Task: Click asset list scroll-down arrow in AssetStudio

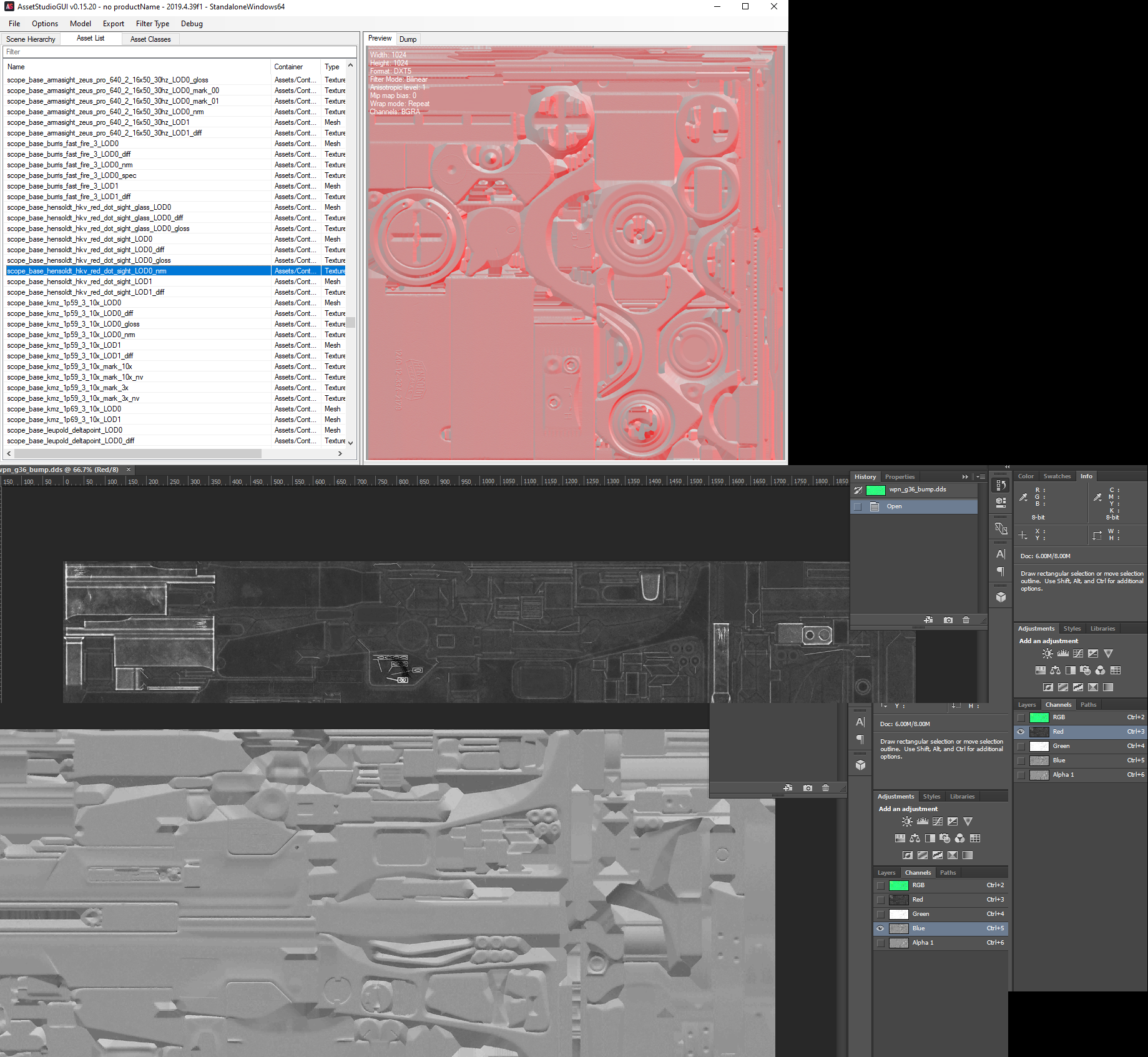Action: click(350, 442)
